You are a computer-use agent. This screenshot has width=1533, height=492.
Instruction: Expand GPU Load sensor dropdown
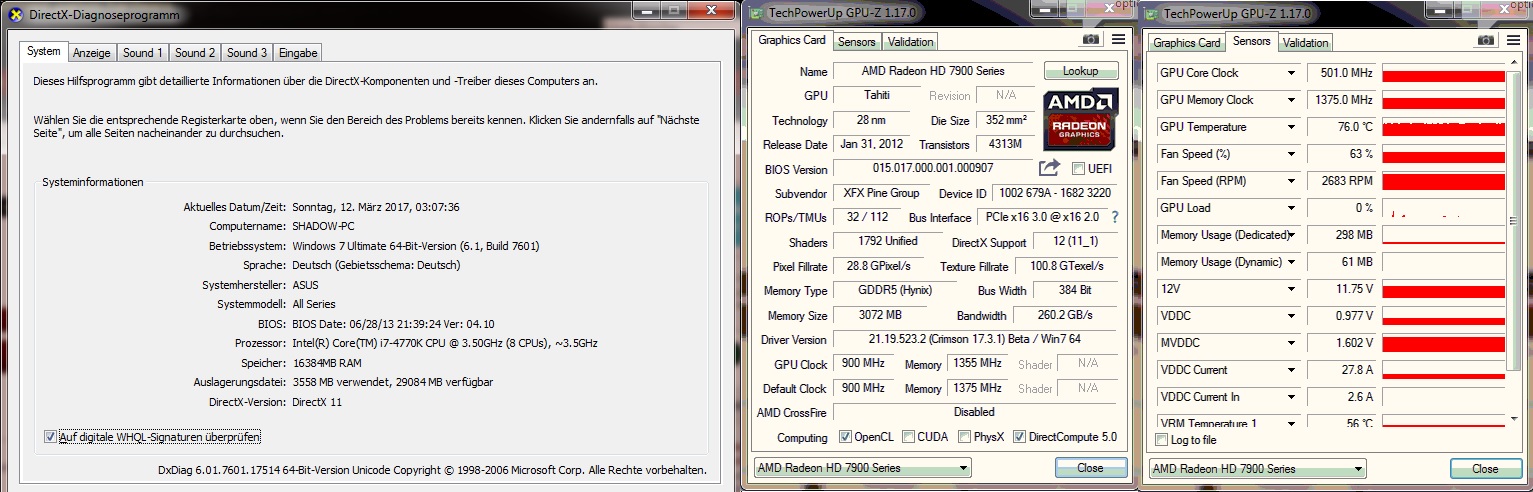tap(1291, 208)
